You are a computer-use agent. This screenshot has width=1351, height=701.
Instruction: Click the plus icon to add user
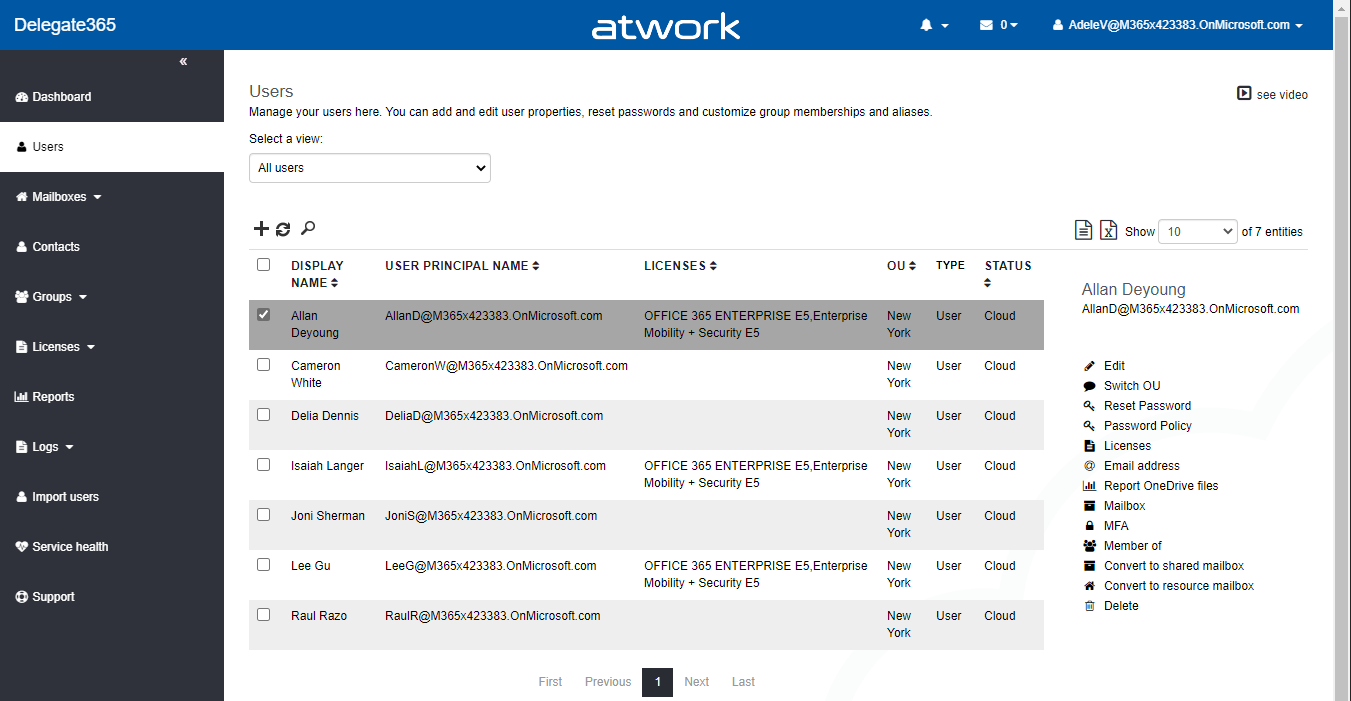click(x=261, y=229)
